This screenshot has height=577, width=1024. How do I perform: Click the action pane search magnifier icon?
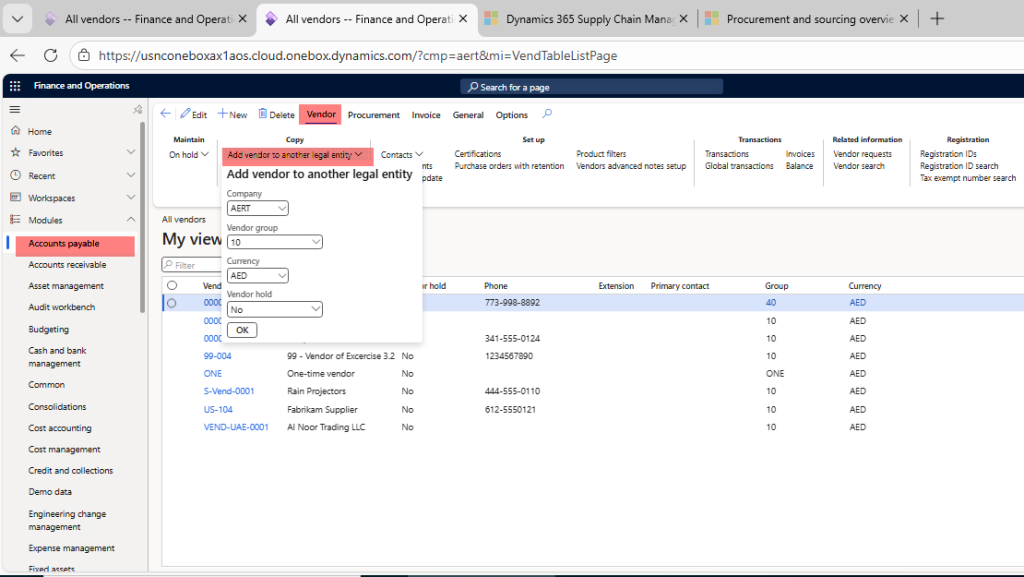point(547,114)
